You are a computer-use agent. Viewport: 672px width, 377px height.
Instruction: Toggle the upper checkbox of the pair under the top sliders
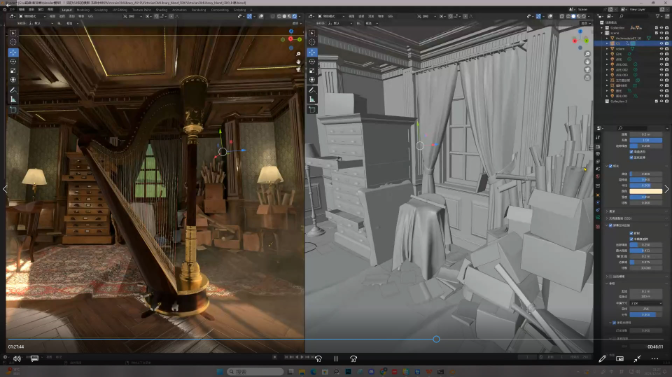point(631,152)
